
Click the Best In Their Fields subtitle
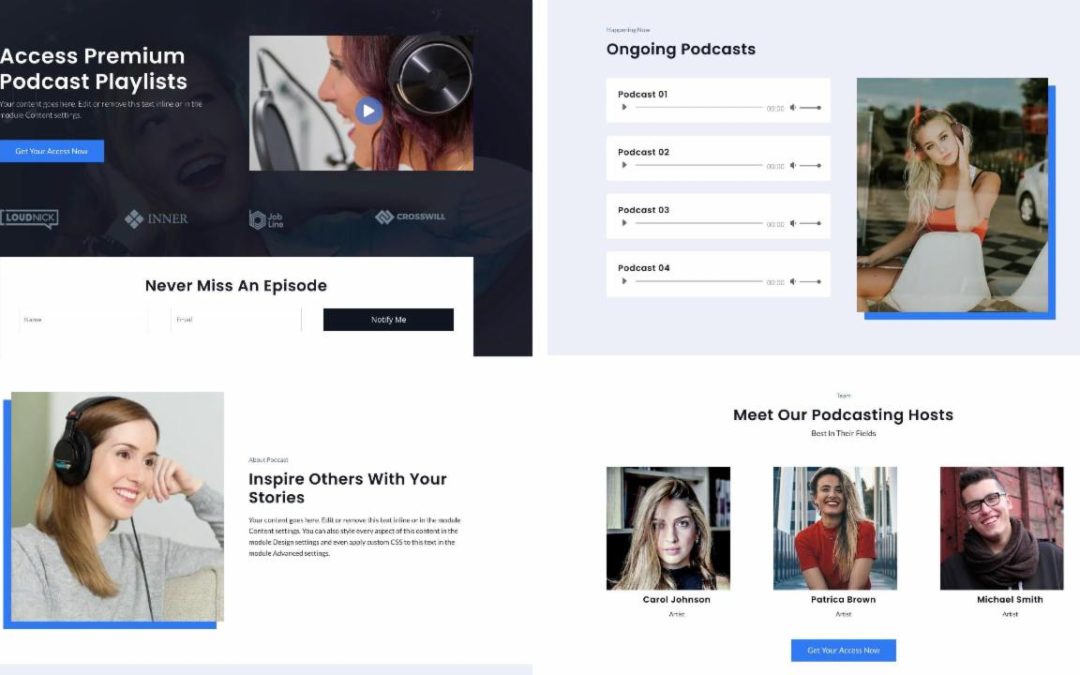click(843, 433)
